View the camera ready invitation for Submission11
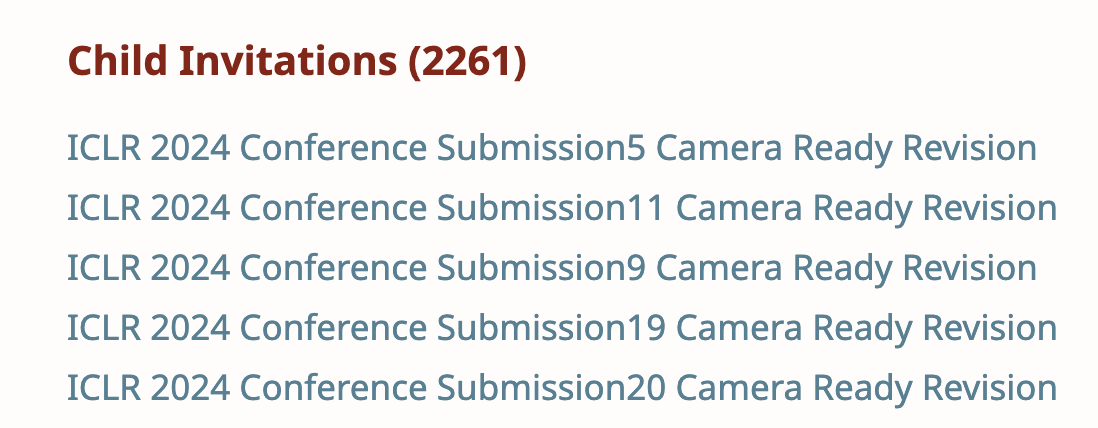The width and height of the screenshot is (1098, 428). click(x=561, y=208)
